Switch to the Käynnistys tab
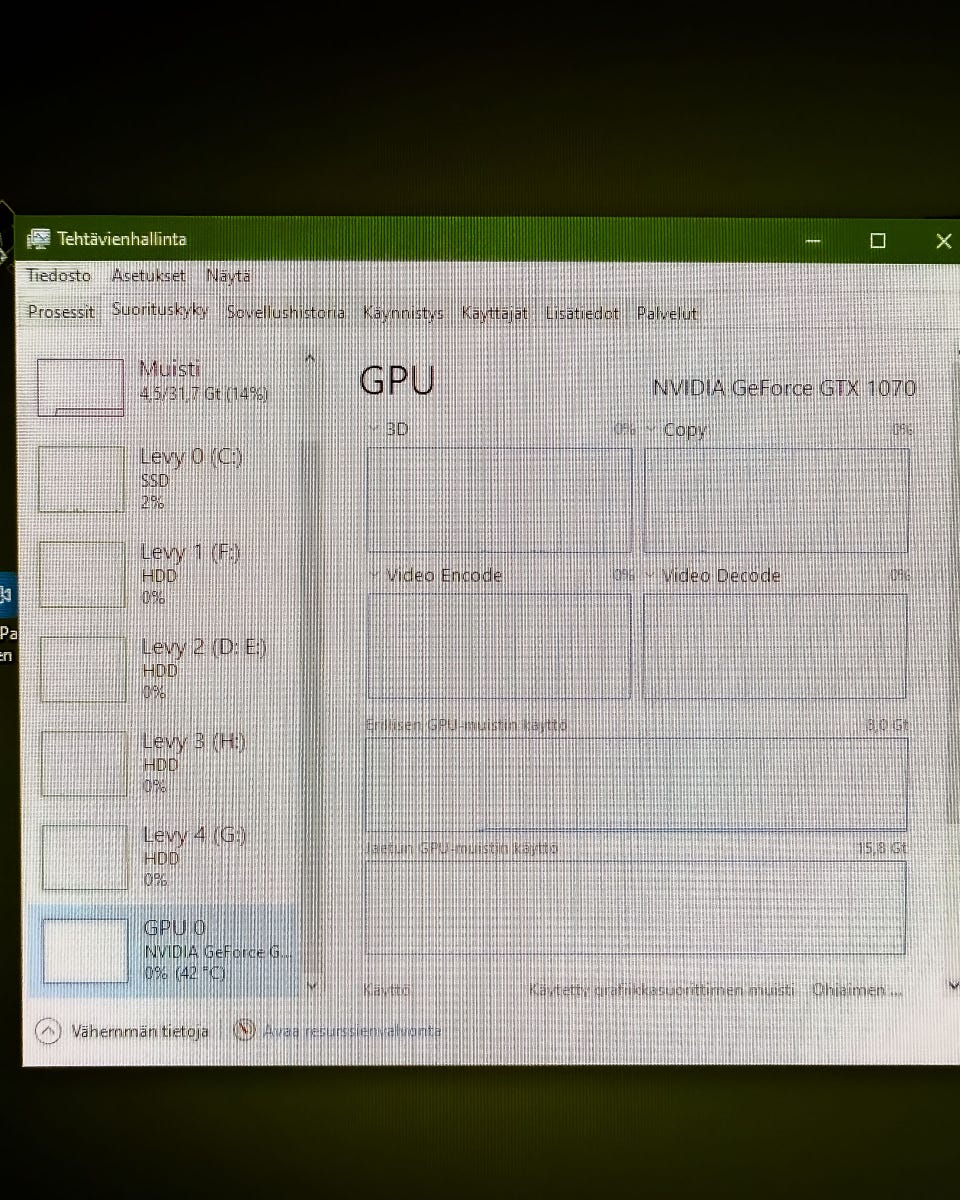Screen dimensions: 960x1200 tap(403, 313)
